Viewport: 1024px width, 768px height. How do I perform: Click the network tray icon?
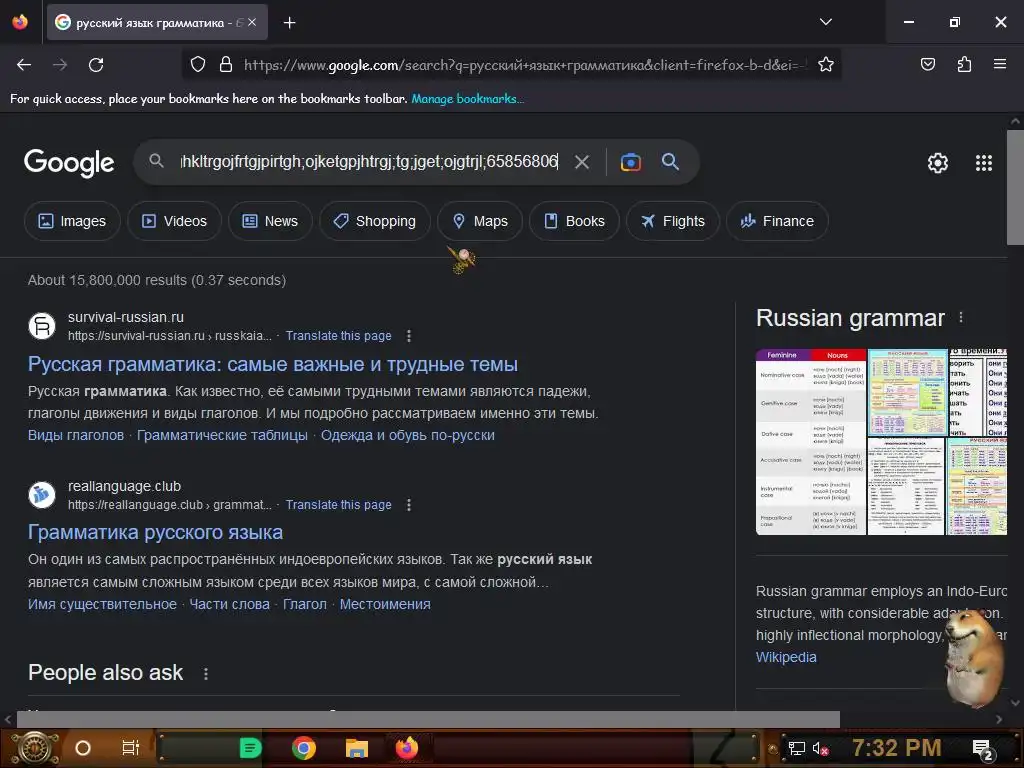[796, 748]
